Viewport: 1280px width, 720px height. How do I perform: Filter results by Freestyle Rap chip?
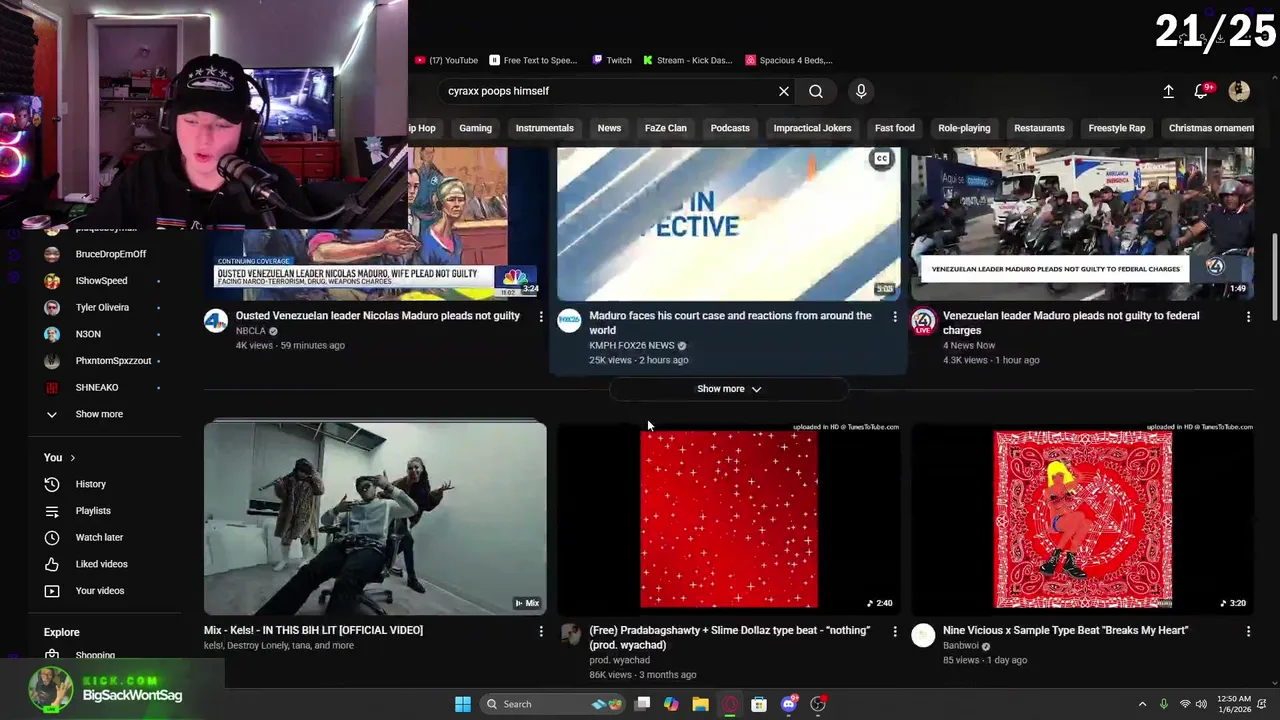coord(1116,128)
